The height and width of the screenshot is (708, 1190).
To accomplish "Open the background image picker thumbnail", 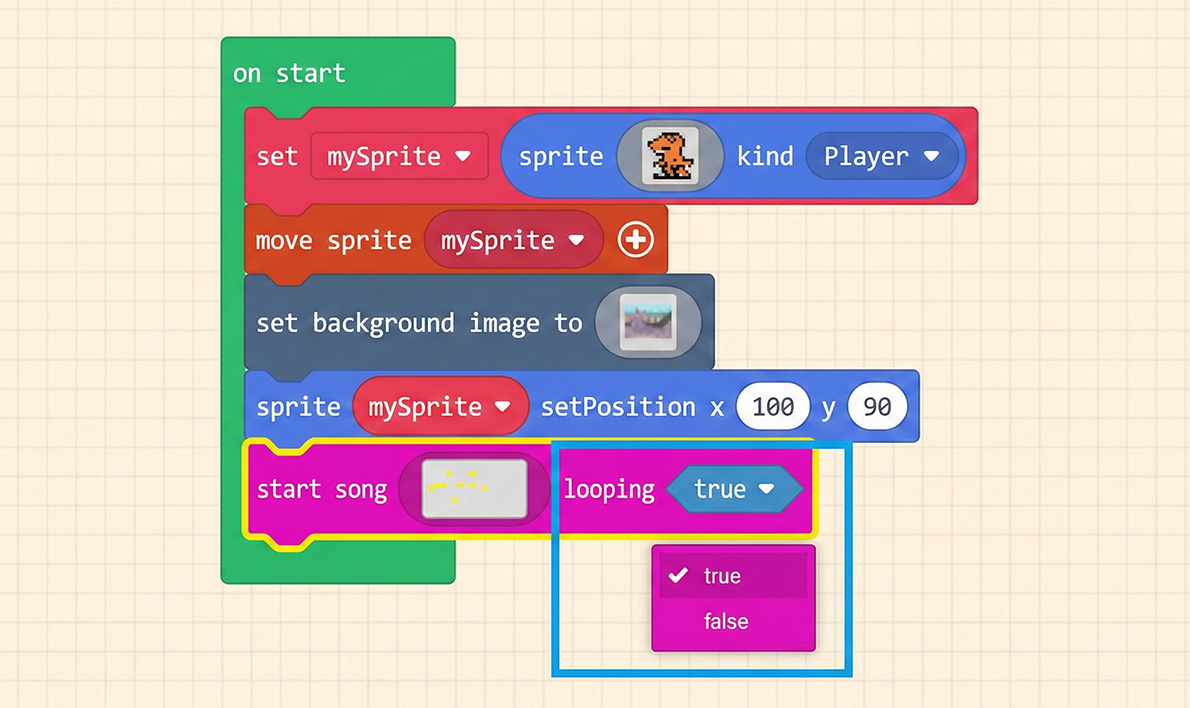I will (x=647, y=323).
